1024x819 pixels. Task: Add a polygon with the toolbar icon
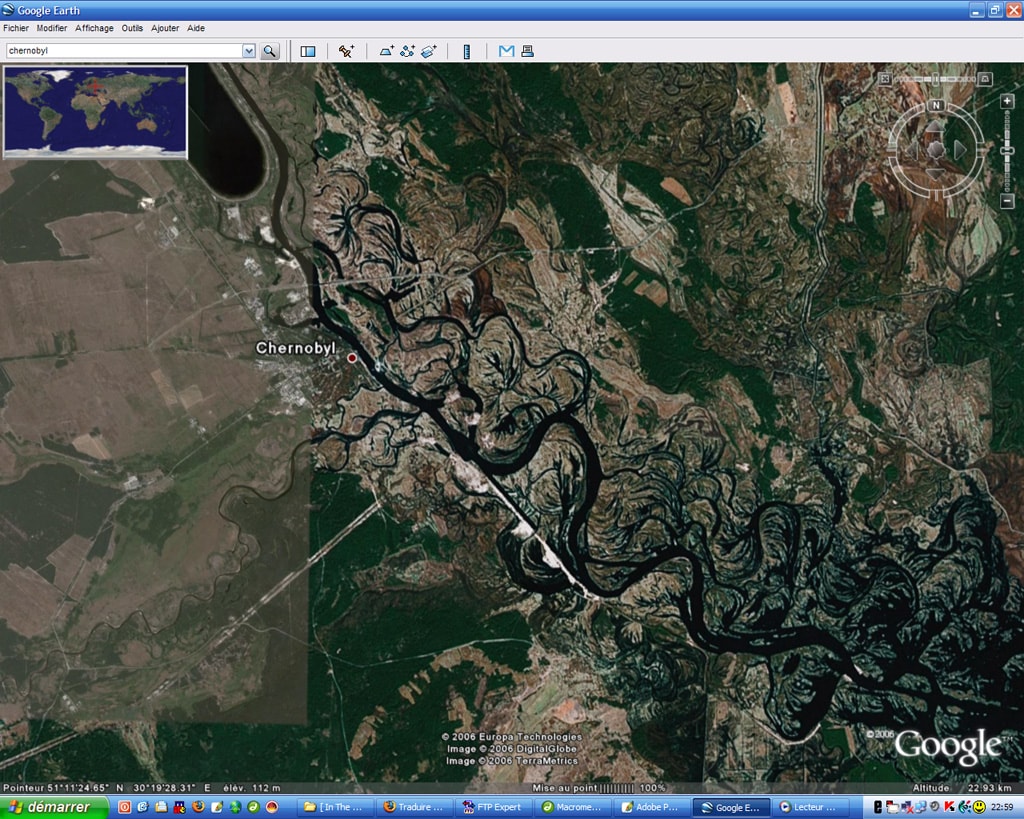[387, 51]
